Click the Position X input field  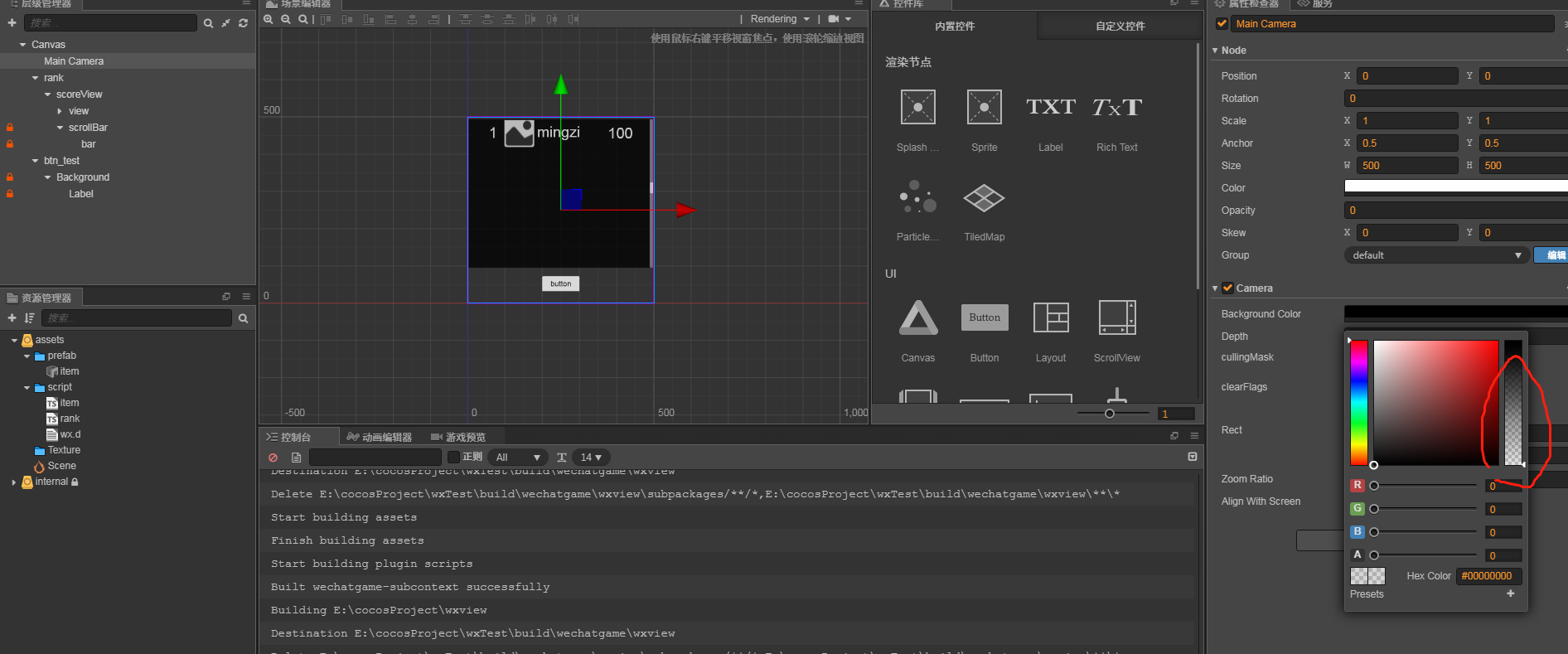coord(1408,75)
